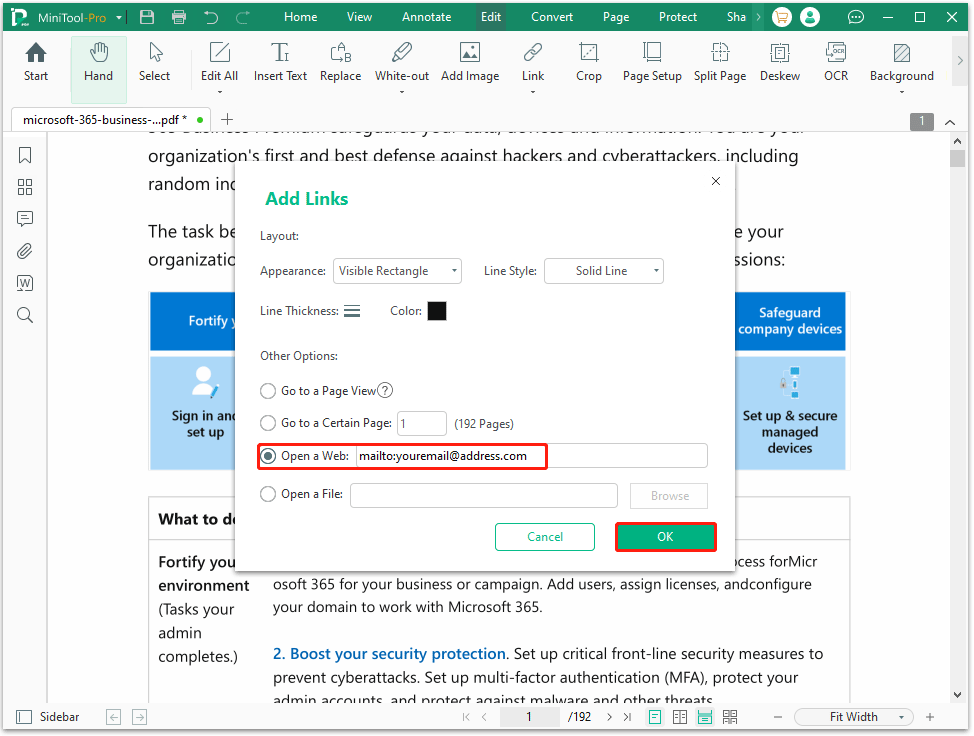
Task: Select the Open a File radio button
Action: click(x=267, y=492)
